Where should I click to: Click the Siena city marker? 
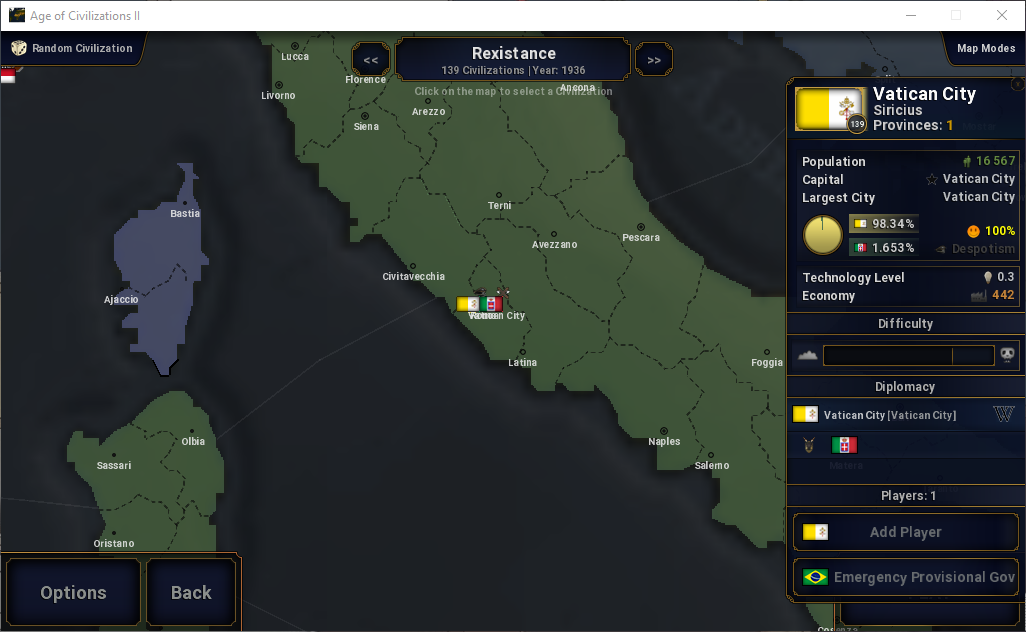pyautogui.click(x=364, y=116)
